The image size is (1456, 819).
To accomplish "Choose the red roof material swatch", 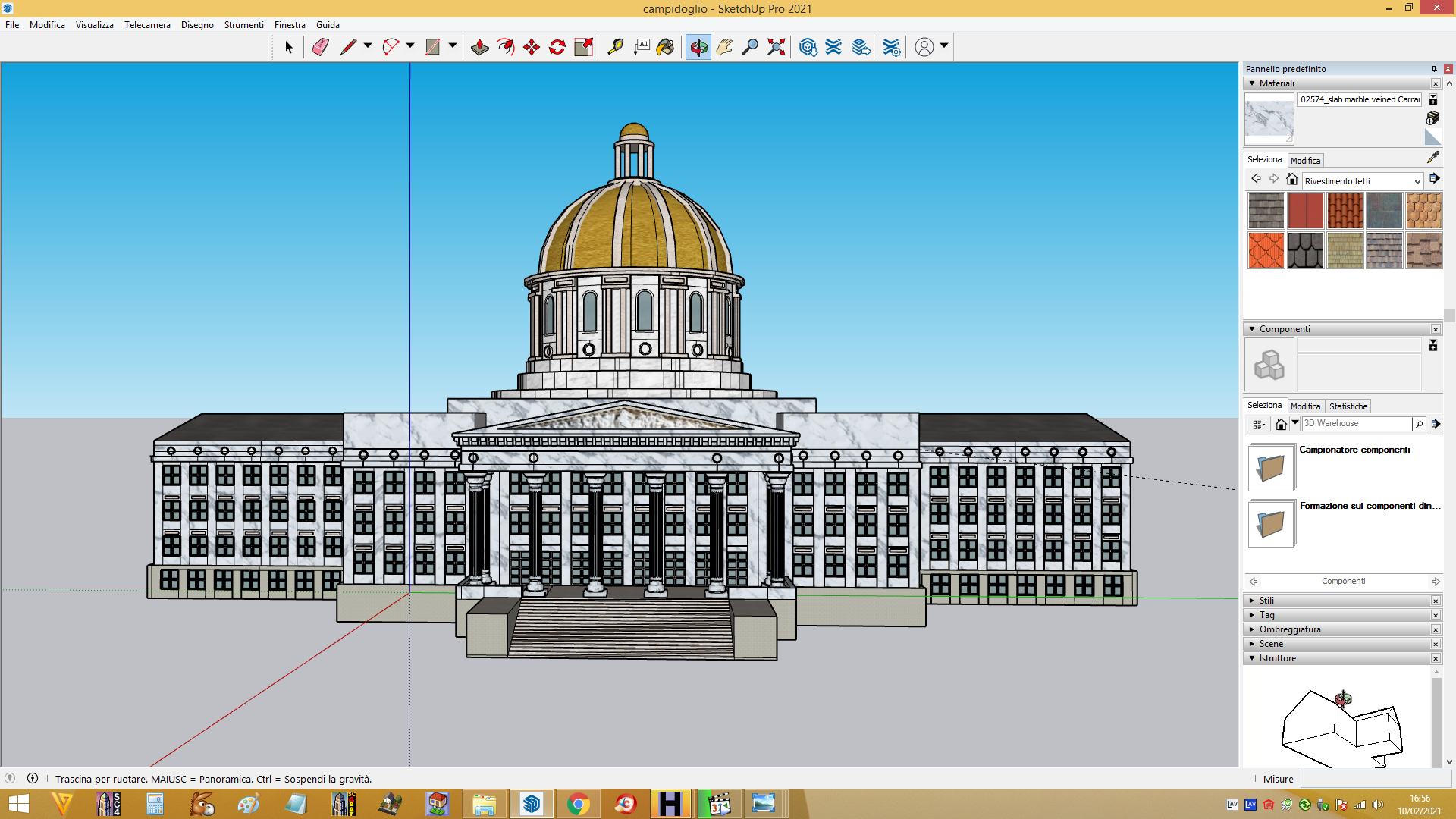I will tap(1305, 211).
